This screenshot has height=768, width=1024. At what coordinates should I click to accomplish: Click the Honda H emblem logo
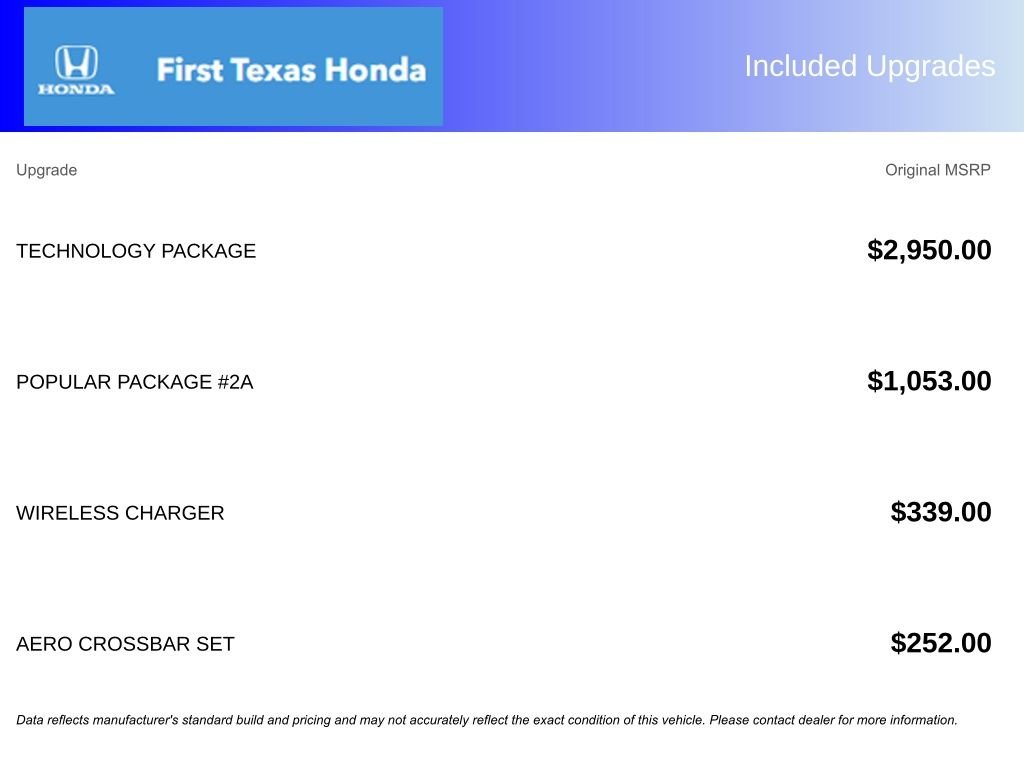(x=76, y=63)
